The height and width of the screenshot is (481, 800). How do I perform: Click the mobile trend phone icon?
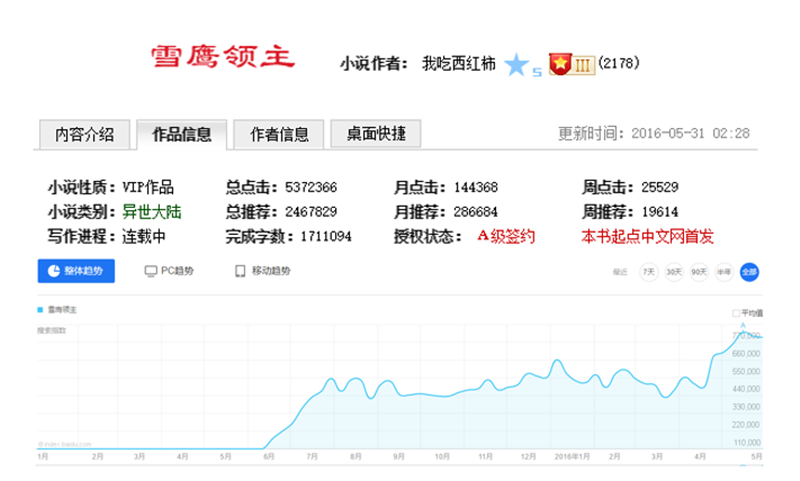[x=240, y=271]
